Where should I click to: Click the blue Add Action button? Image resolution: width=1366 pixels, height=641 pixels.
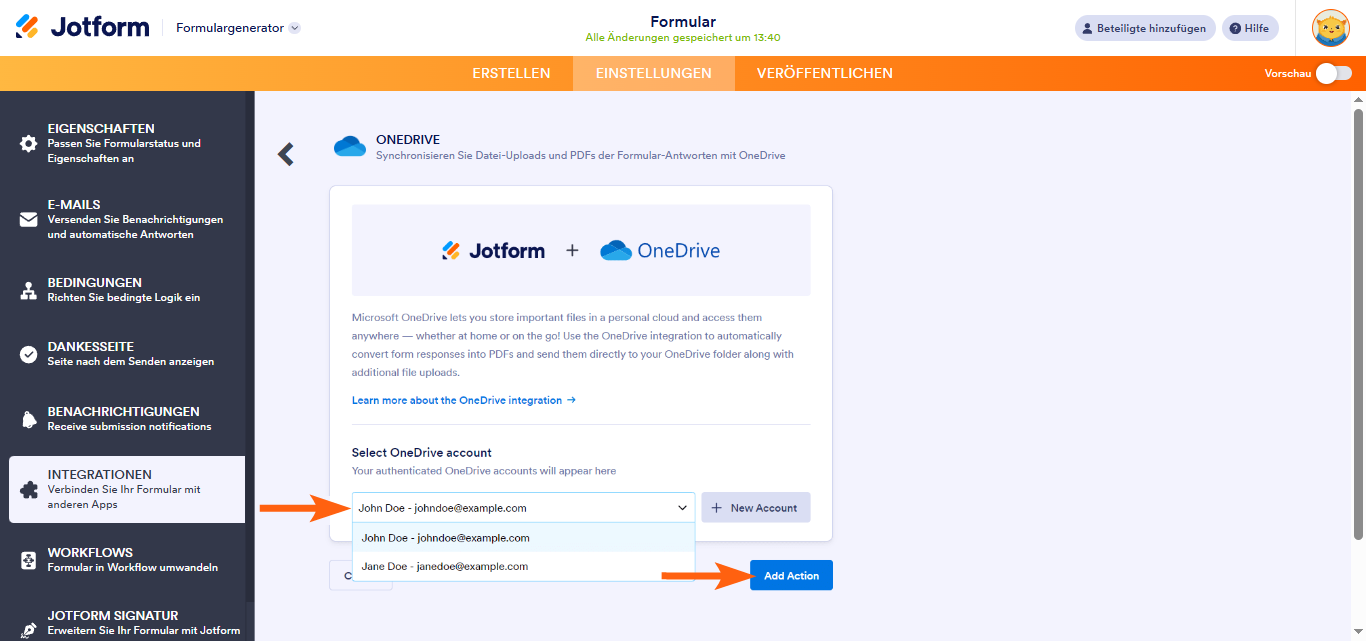coord(791,575)
